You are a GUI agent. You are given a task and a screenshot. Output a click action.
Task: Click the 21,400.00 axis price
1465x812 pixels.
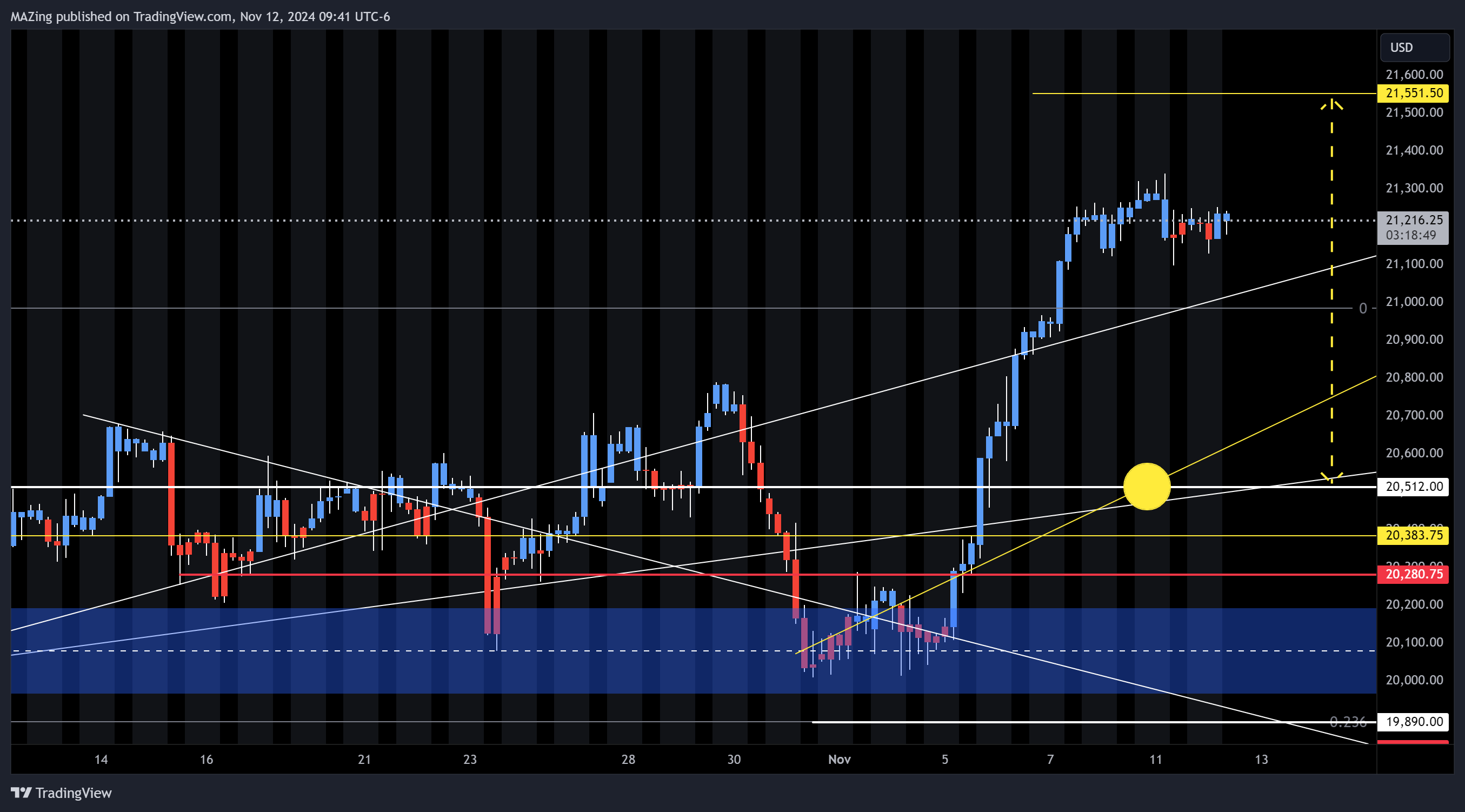tap(1414, 150)
